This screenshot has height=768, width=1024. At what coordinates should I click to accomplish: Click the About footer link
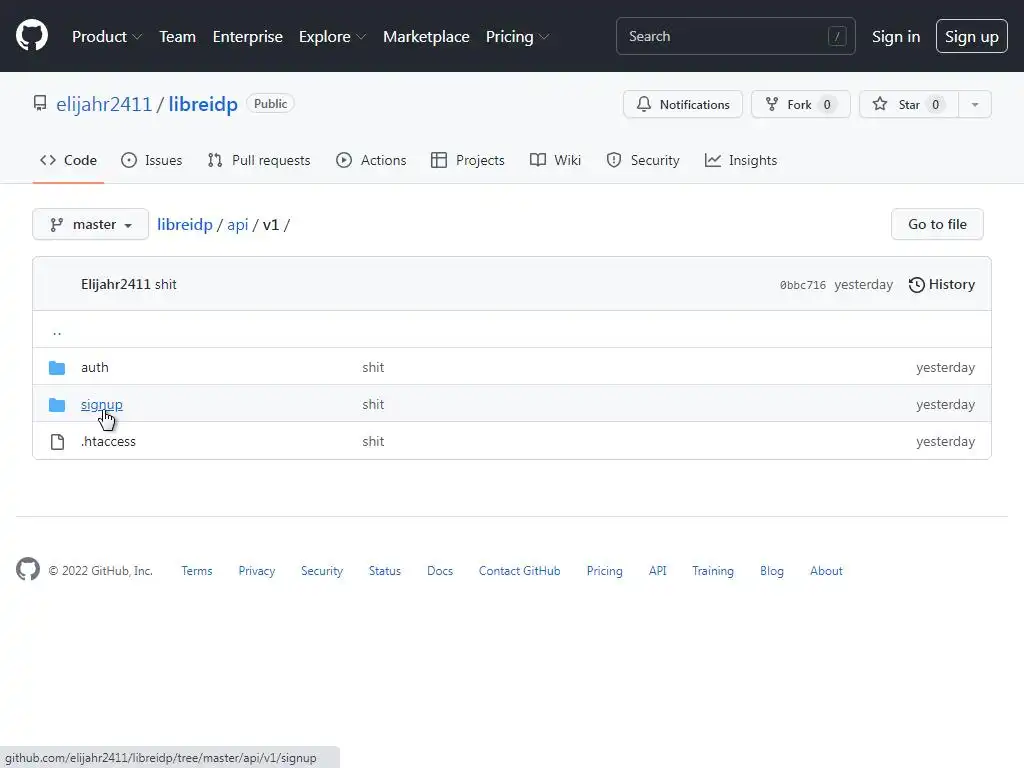point(826,571)
